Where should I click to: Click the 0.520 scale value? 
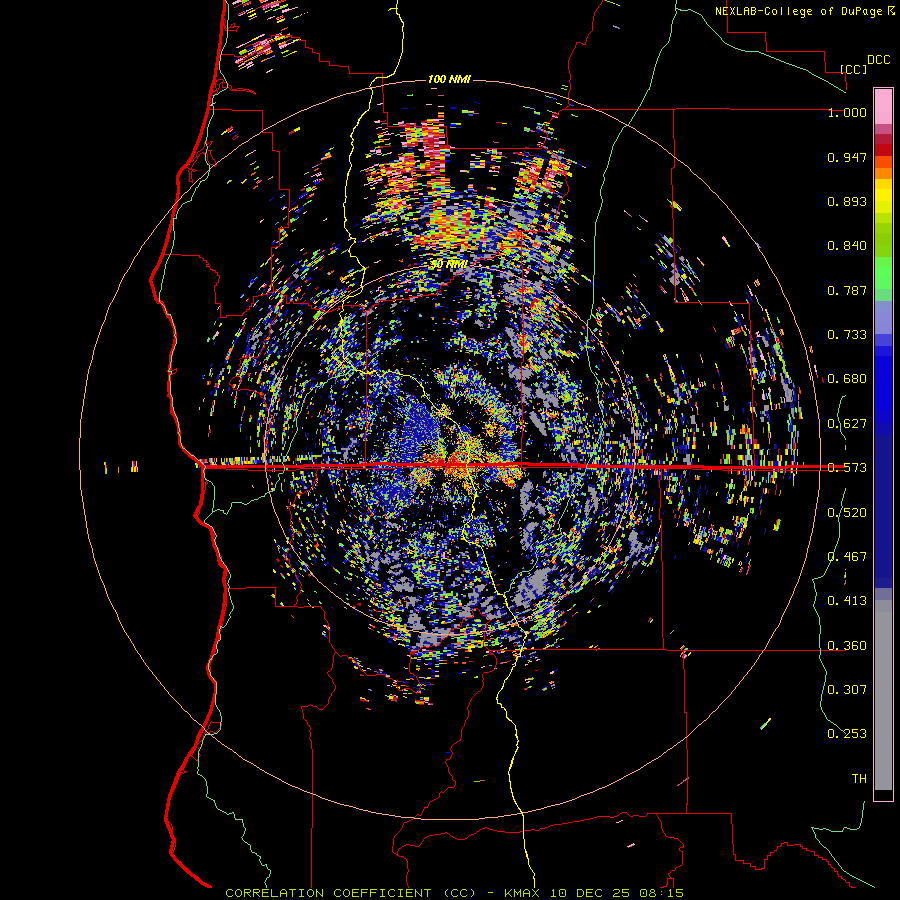coord(847,513)
